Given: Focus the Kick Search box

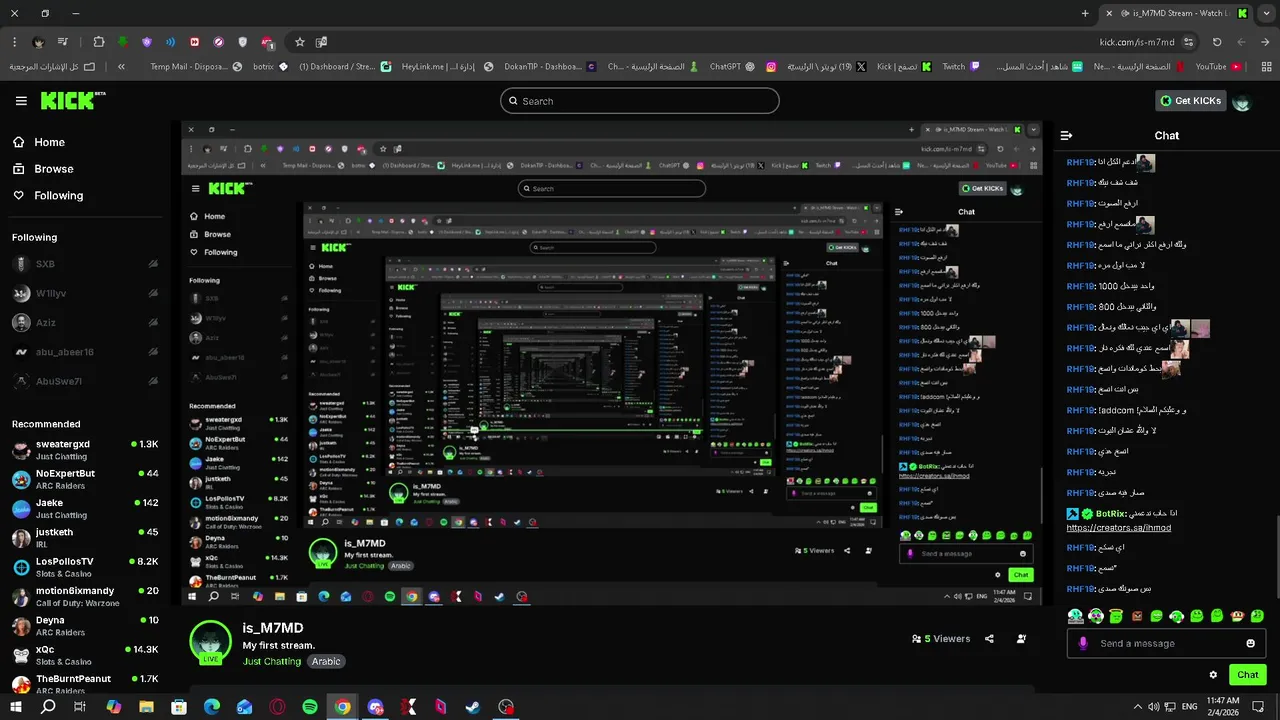Looking at the screenshot, I should click(640, 101).
